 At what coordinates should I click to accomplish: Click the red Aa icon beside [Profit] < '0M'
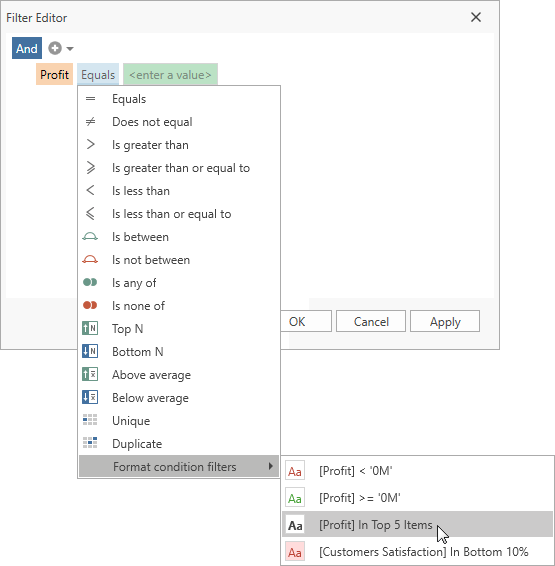pyautogui.click(x=295, y=471)
